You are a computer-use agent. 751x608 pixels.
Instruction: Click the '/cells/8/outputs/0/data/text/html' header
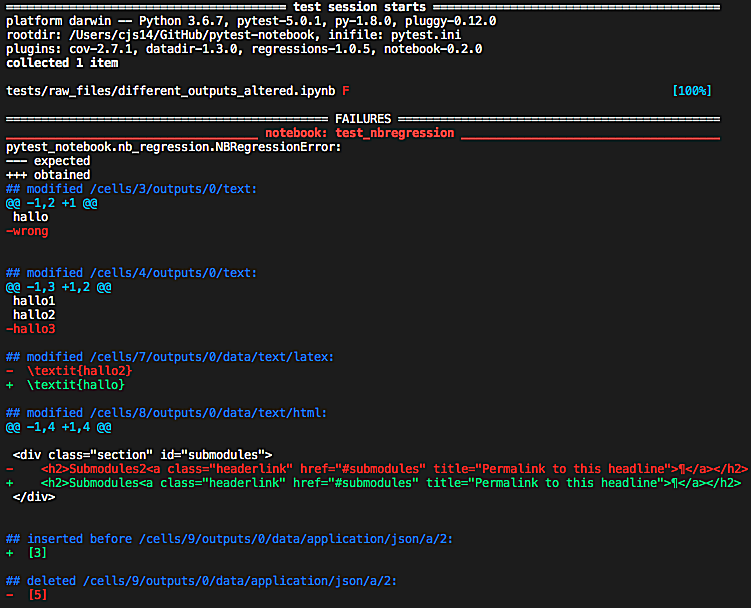pyautogui.click(x=166, y=413)
